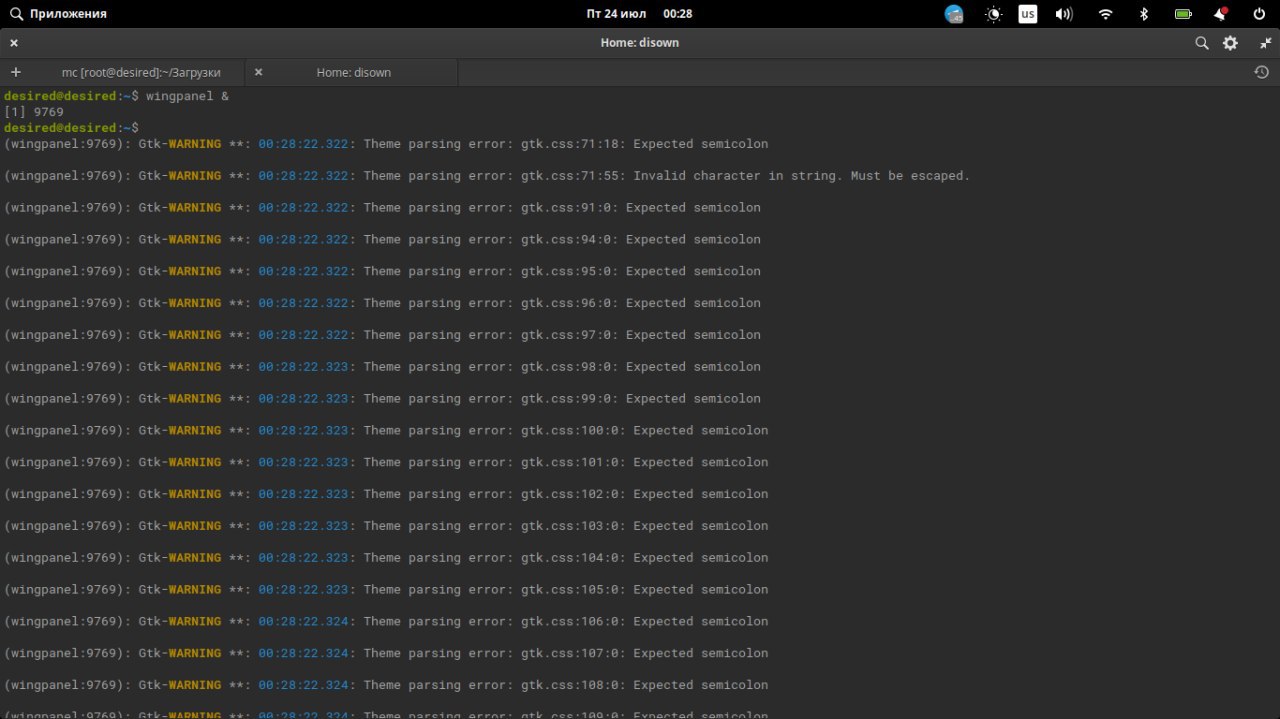Open the session power-off menu

pyautogui.click(x=1259, y=14)
